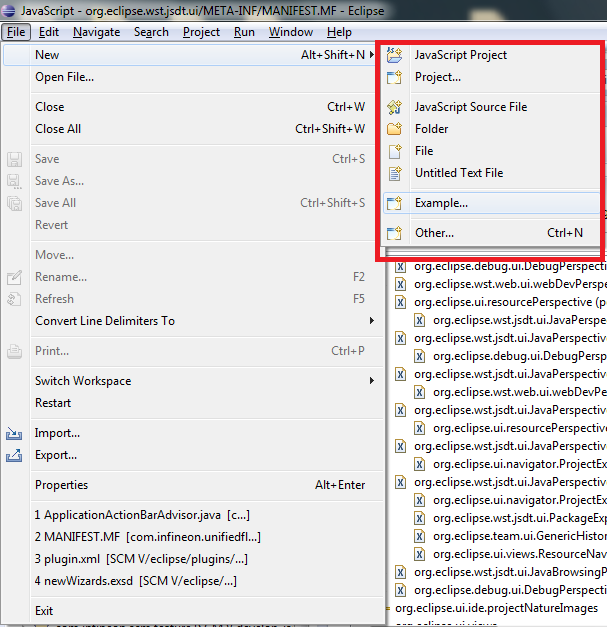Click the Print printer icon
This screenshot has height=627, width=607.
click(x=14, y=351)
